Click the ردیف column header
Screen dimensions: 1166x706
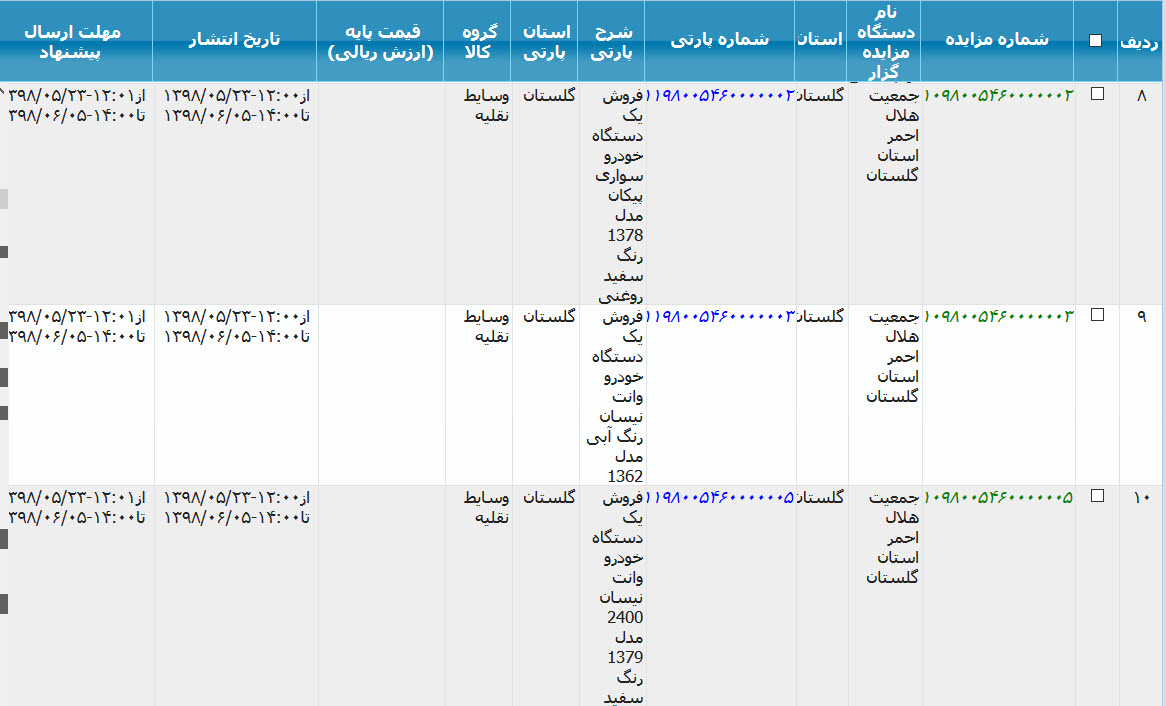click(x=1140, y=40)
